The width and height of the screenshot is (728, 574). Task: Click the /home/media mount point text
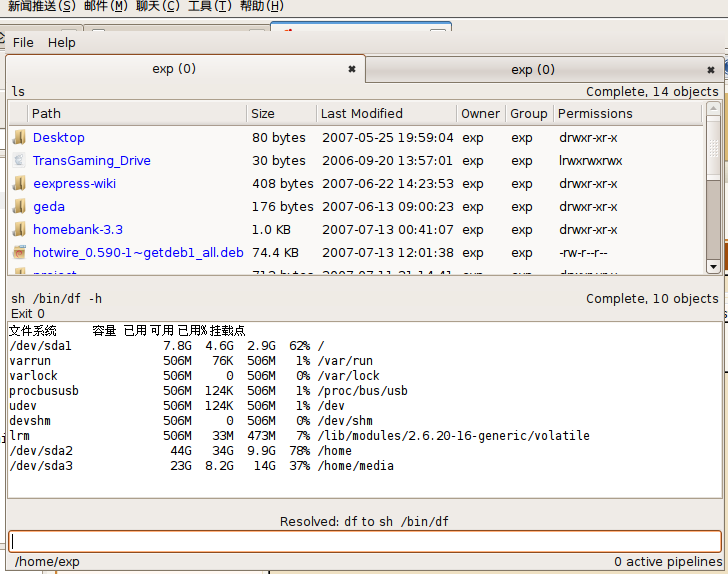[356, 466]
